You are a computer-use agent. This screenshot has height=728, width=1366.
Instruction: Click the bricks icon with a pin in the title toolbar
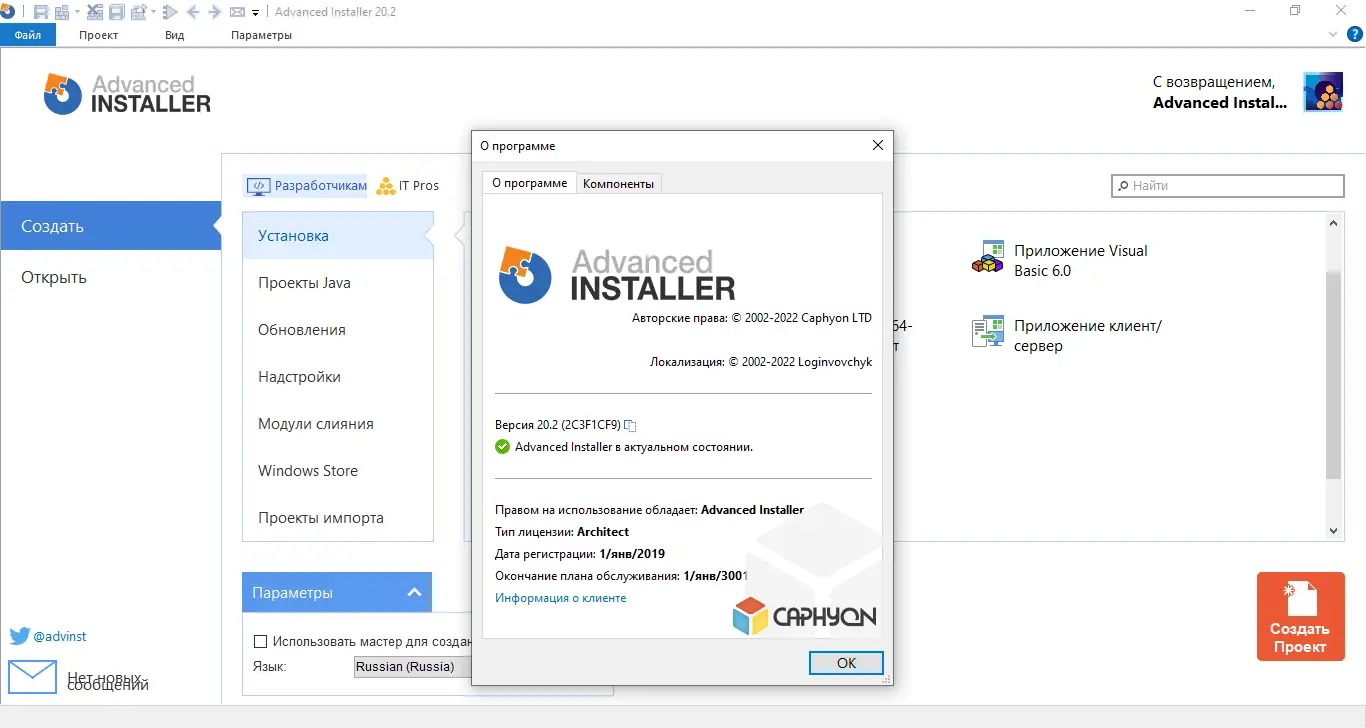pyautogui.click(x=138, y=12)
